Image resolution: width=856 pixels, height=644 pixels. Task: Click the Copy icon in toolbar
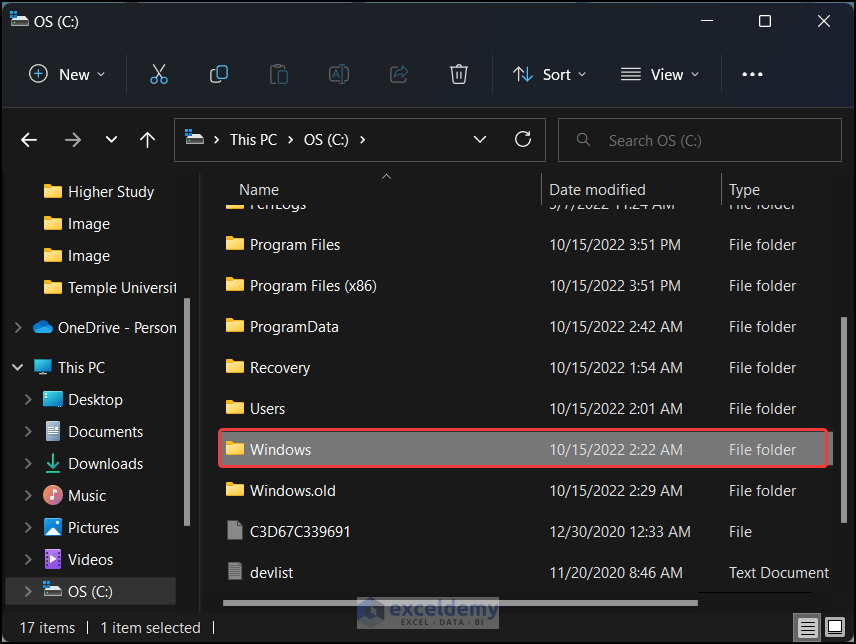(219, 74)
